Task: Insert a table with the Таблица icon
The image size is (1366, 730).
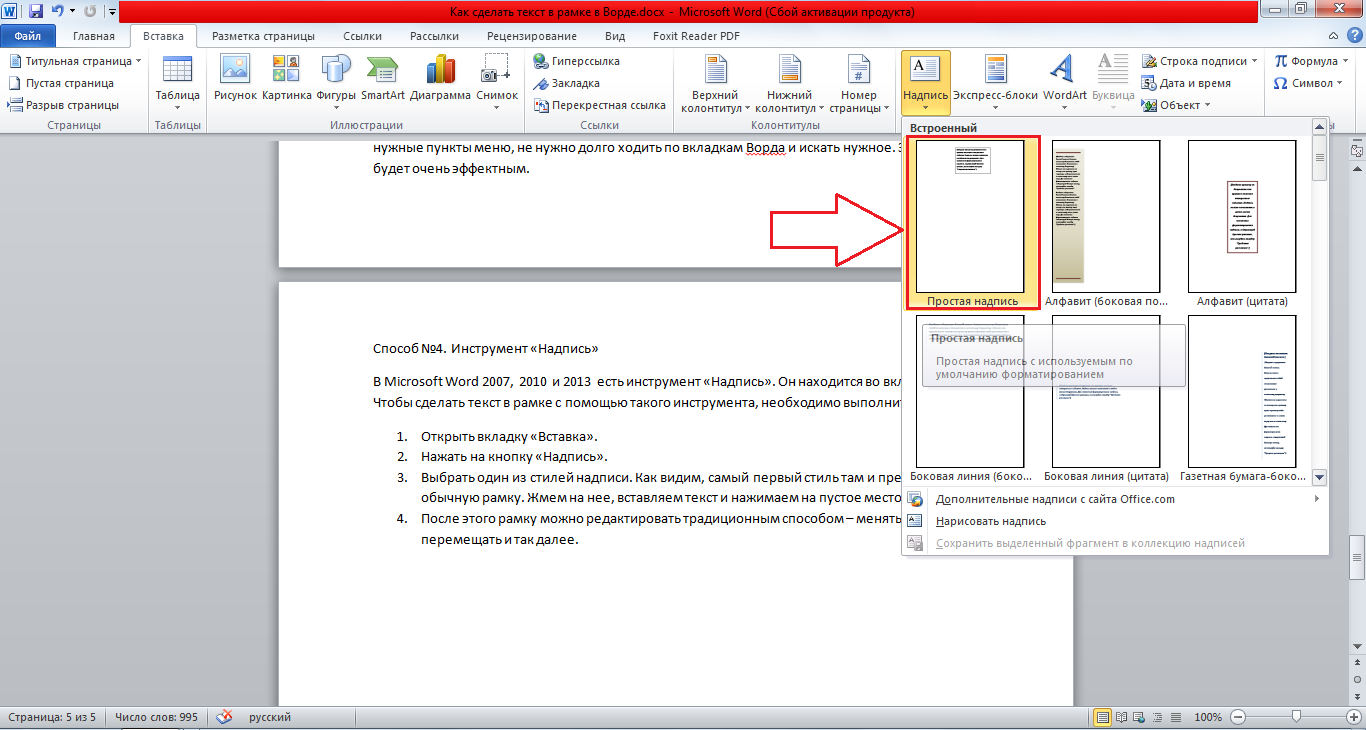Action: point(177,79)
